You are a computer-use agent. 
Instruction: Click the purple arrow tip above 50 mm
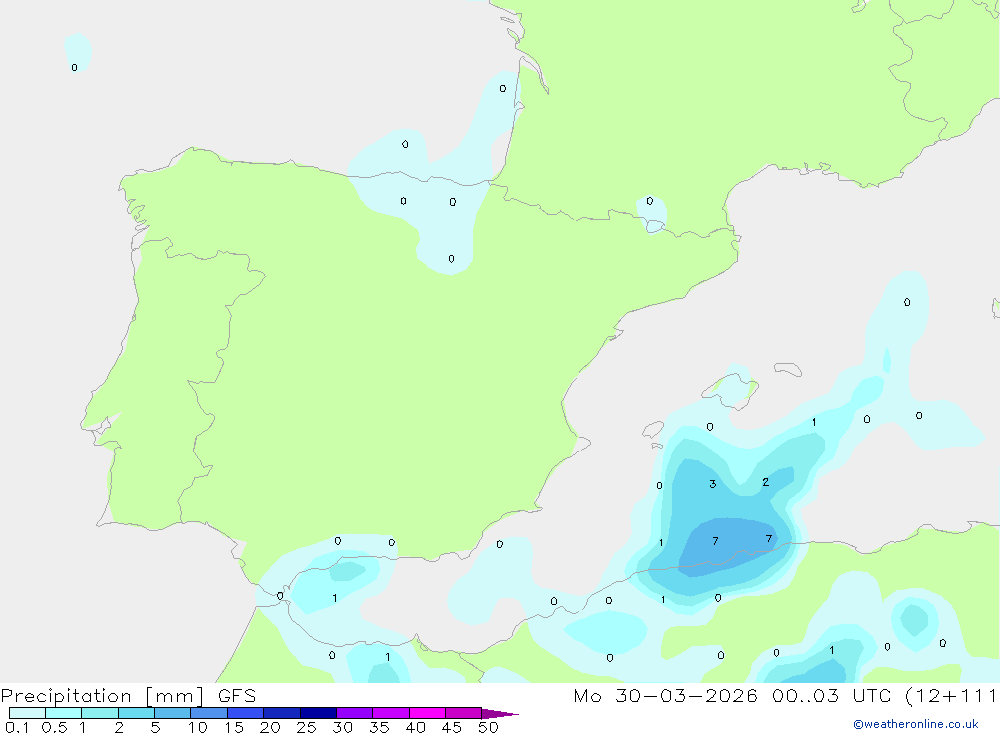(500, 714)
